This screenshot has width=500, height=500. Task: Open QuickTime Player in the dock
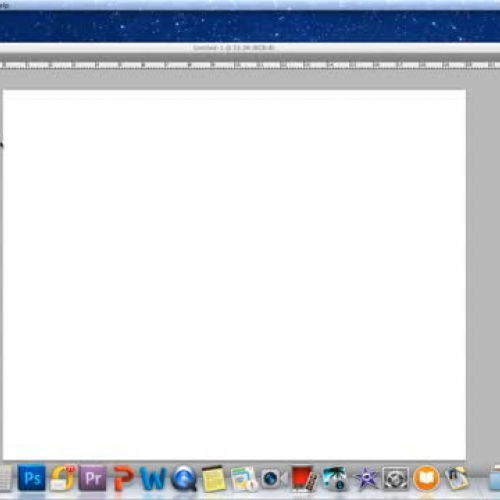[x=184, y=479]
